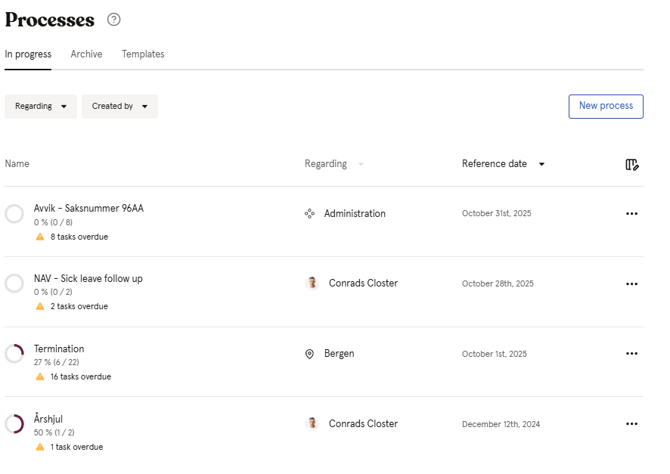Sort by the Reference date column arrow
Screen dimensions: 670x474
click(x=542, y=164)
